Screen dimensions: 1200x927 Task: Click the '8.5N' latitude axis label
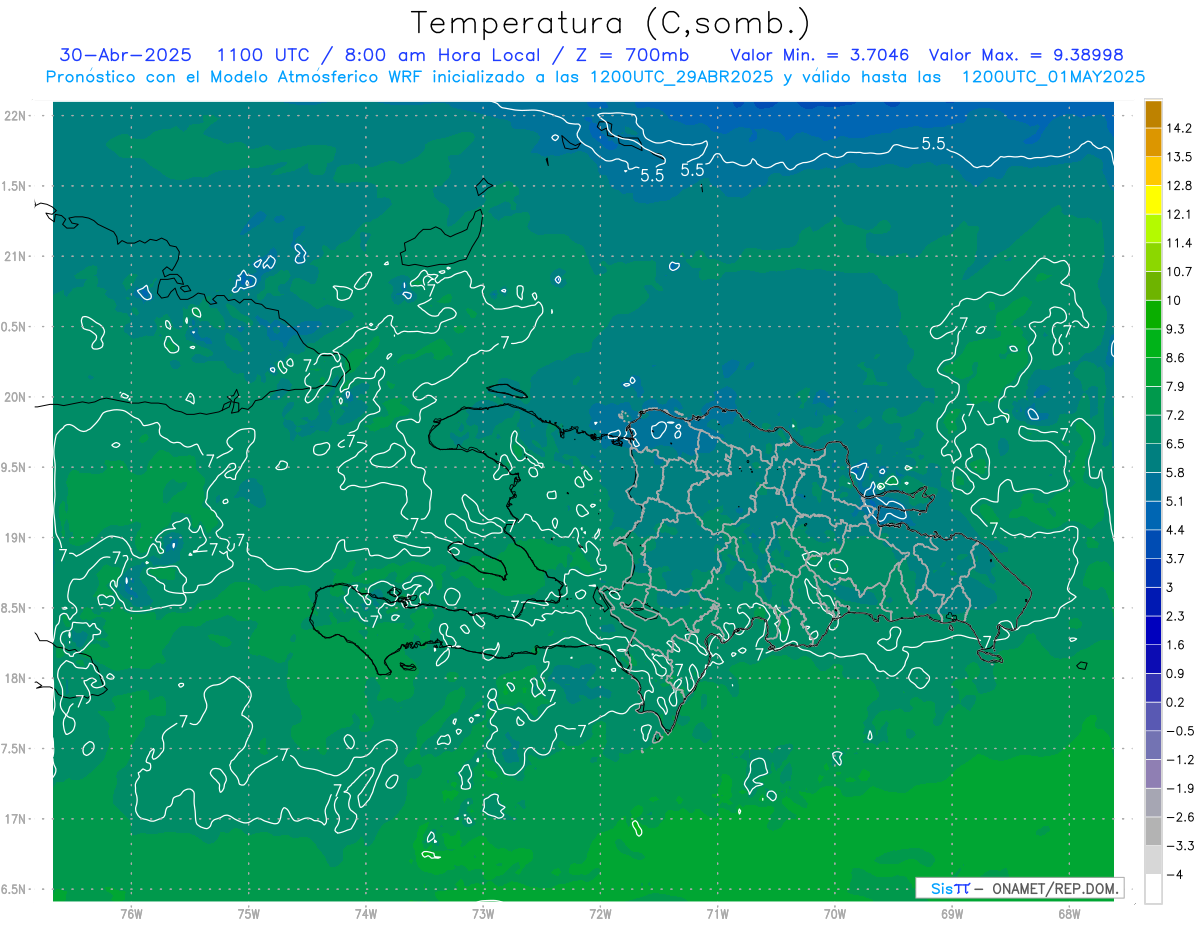15,609
